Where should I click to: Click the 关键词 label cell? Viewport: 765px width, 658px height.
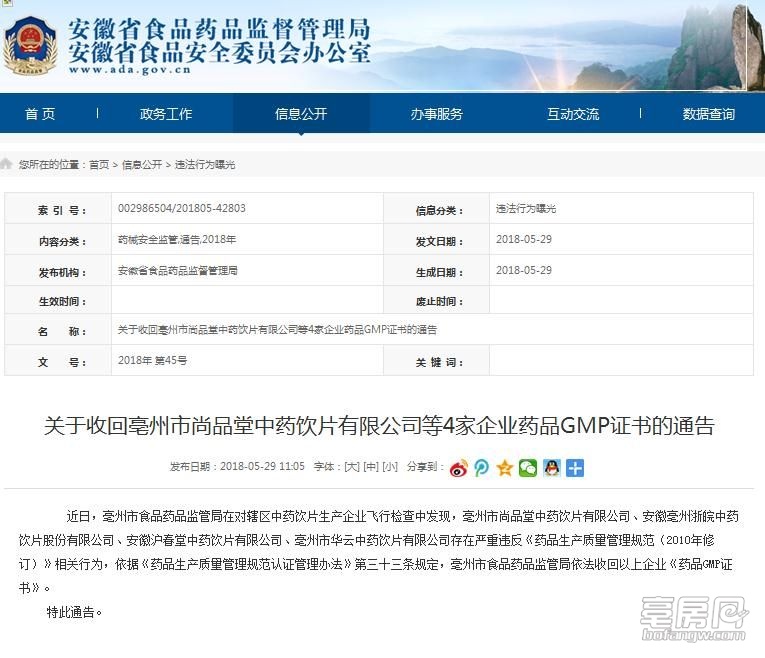(437, 360)
